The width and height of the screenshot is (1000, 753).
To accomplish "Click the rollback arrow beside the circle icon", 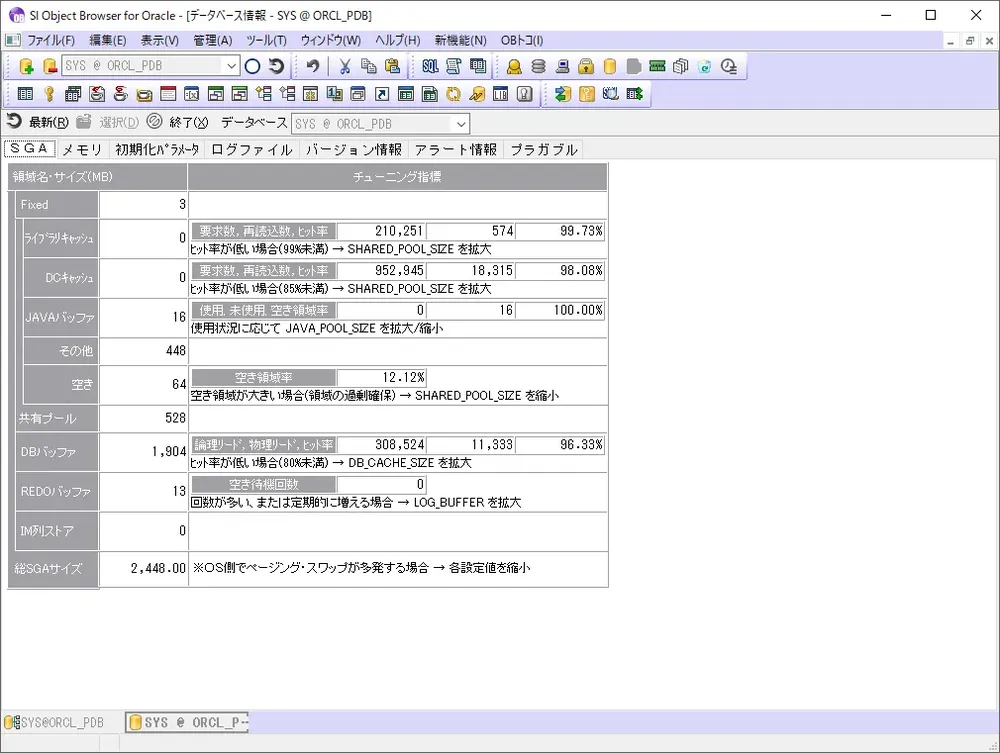I will point(276,66).
